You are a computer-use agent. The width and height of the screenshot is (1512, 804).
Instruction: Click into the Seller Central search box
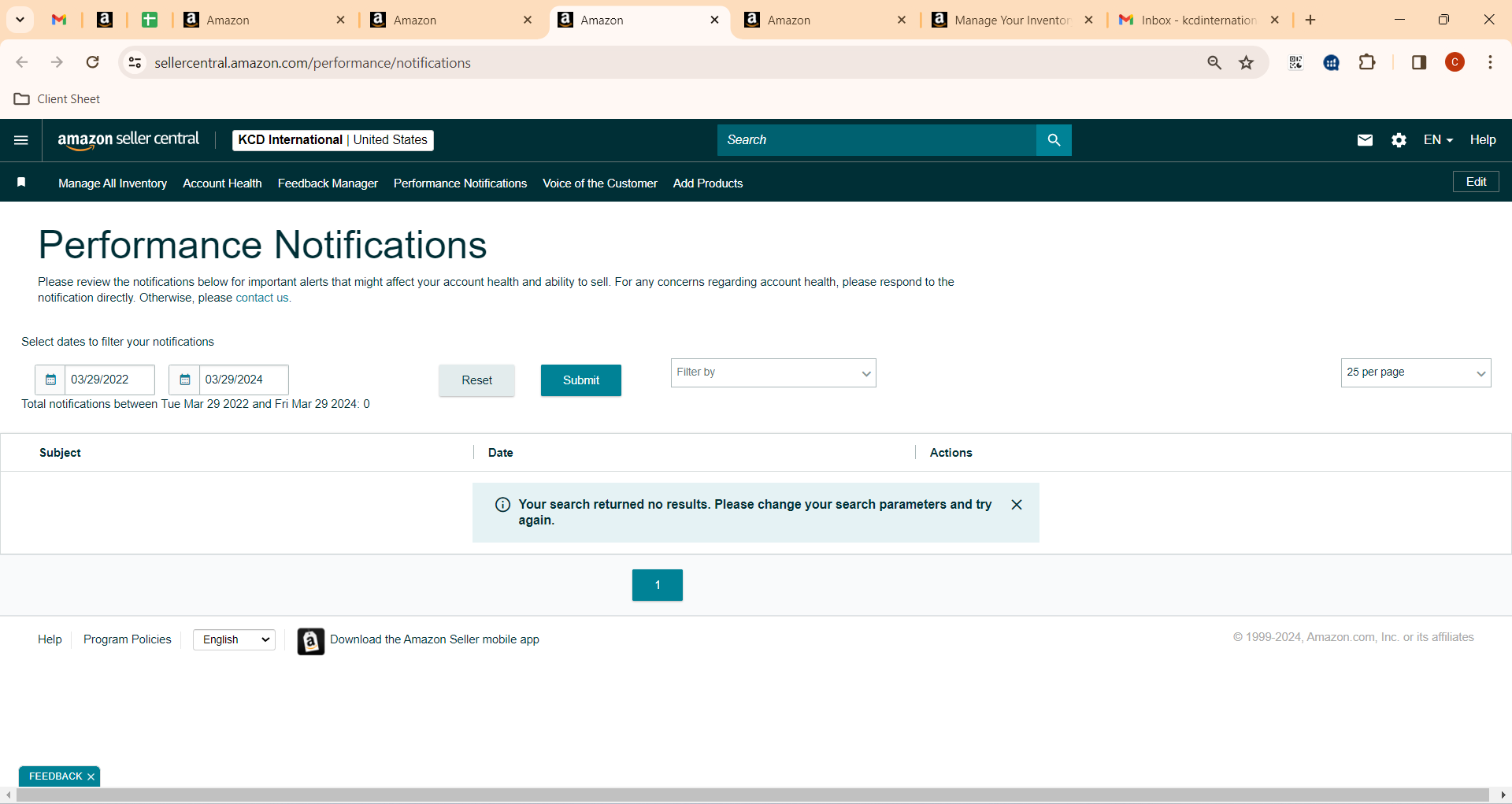click(876, 140)
